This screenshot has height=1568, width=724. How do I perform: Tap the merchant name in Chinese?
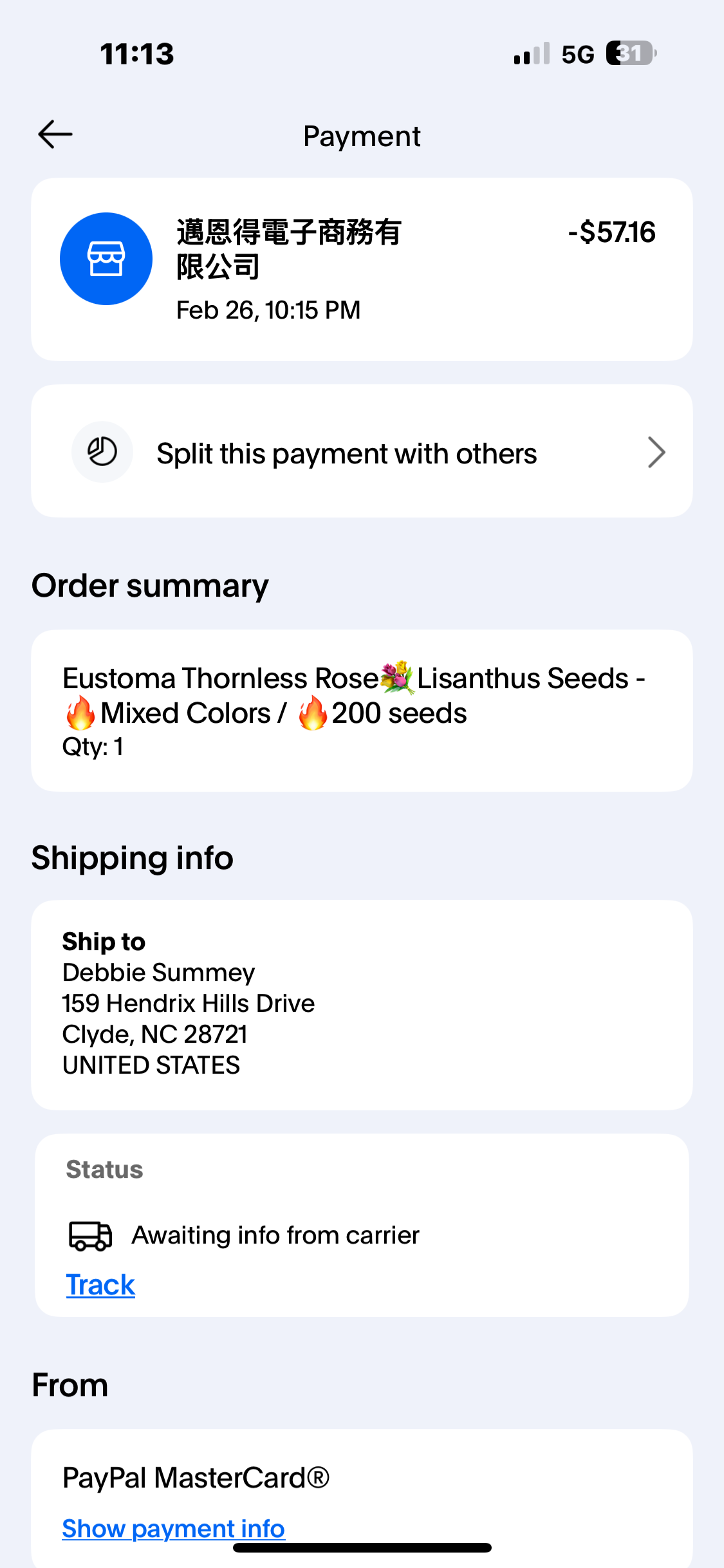click(x=289, y=249)
